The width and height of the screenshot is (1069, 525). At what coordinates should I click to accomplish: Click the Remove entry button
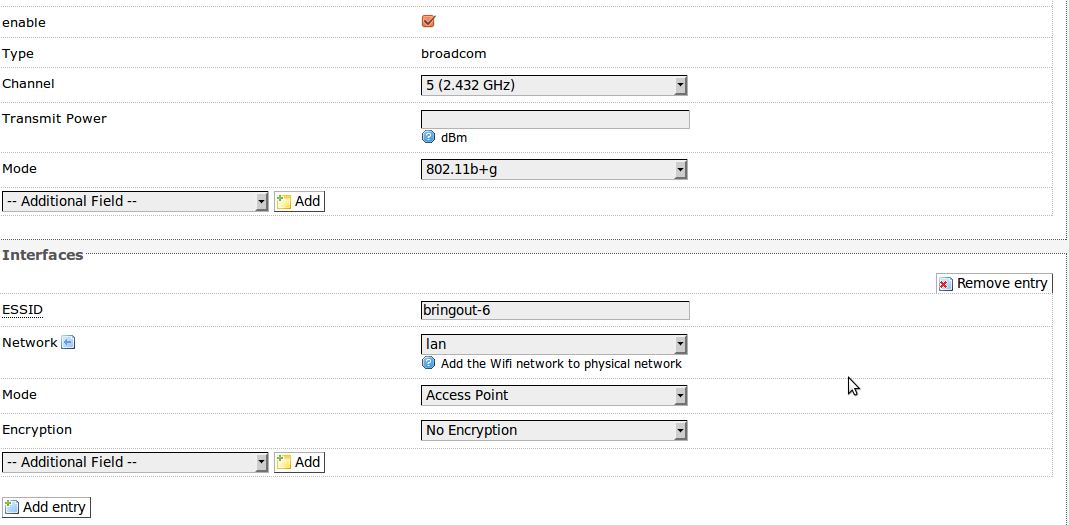pyautogui.click(x=994, y=284)
